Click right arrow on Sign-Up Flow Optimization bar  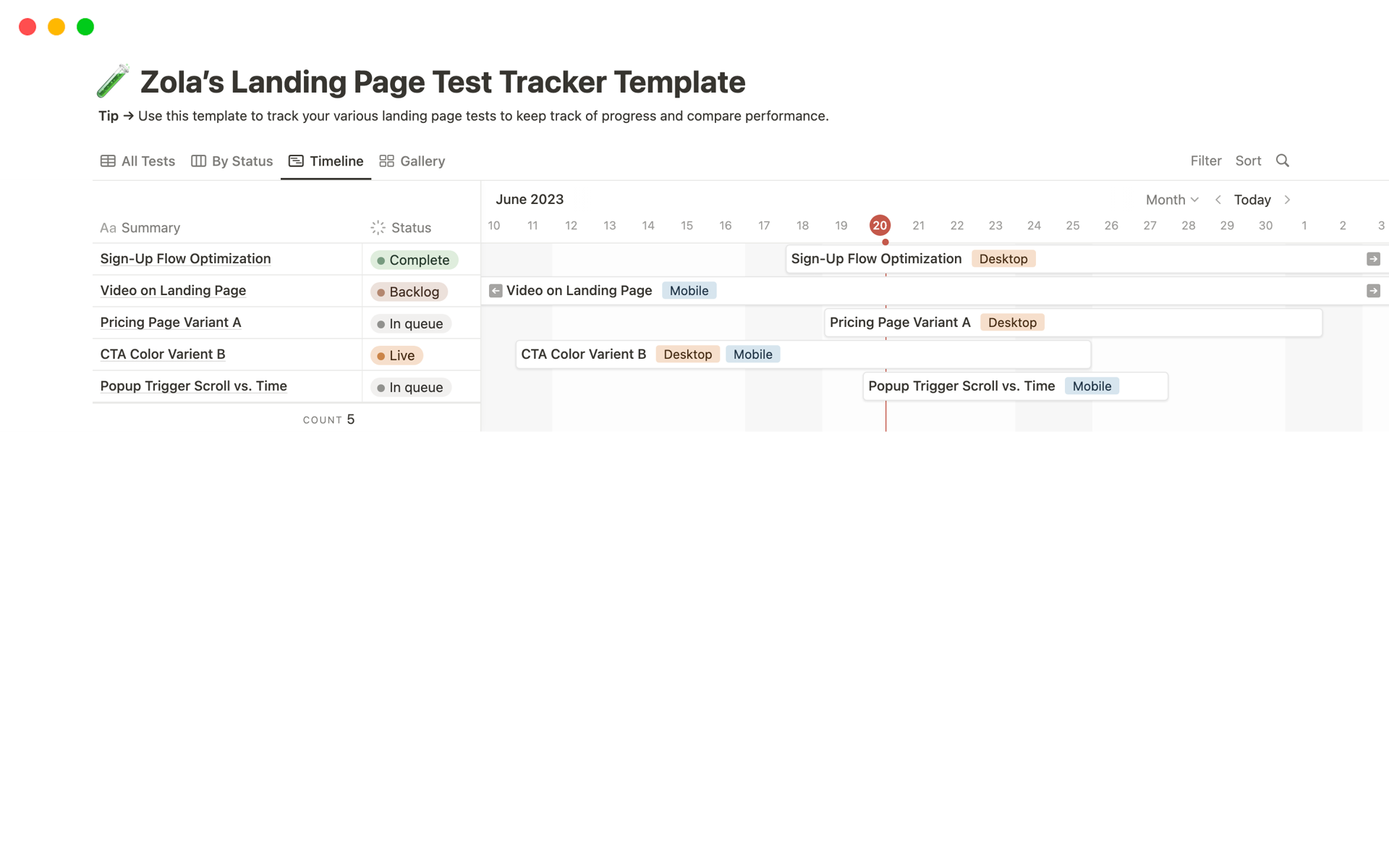[1373, 259]
